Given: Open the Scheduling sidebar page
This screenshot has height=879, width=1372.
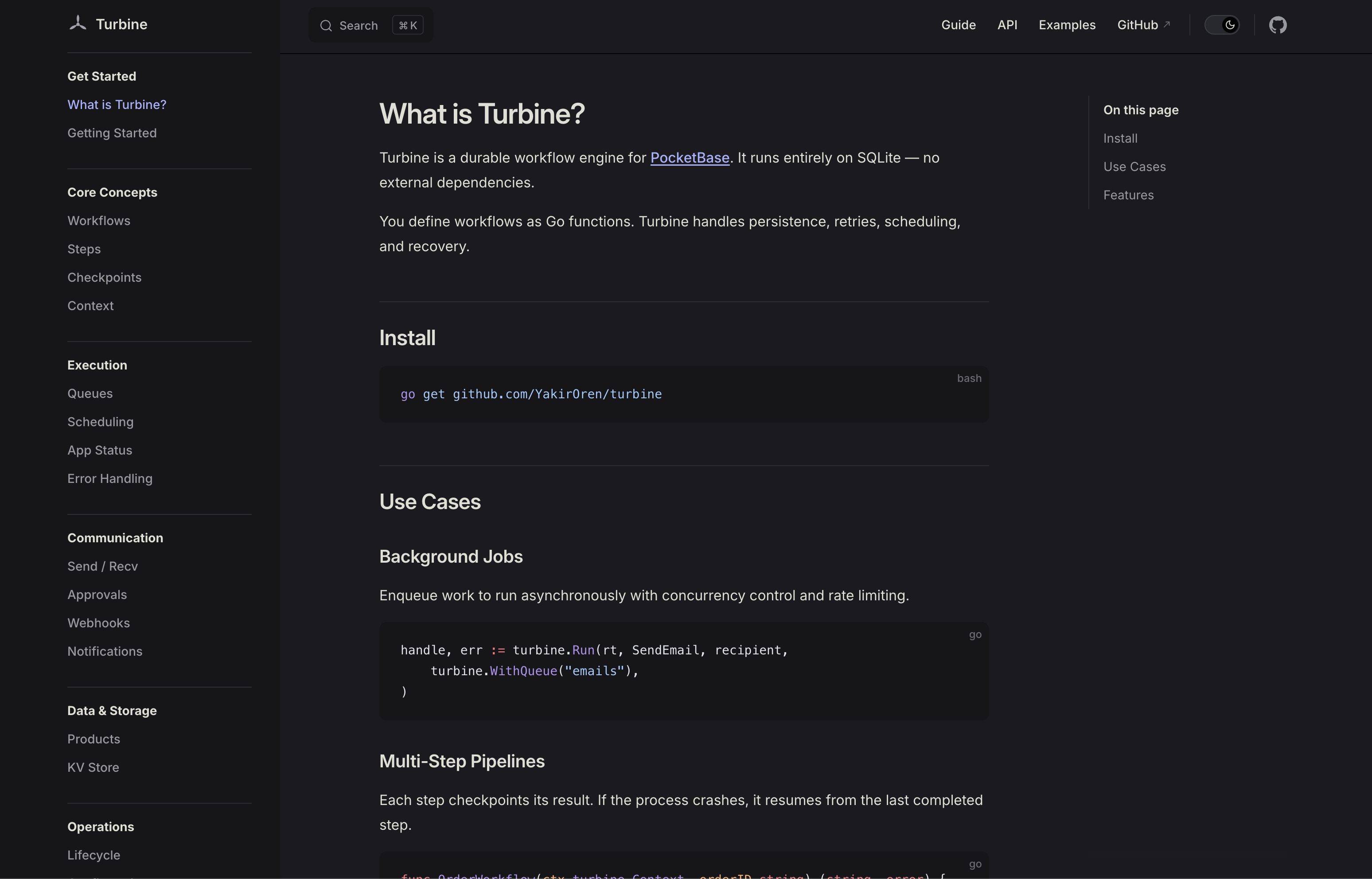Looking at the screenshot, I should pos(101,422).
